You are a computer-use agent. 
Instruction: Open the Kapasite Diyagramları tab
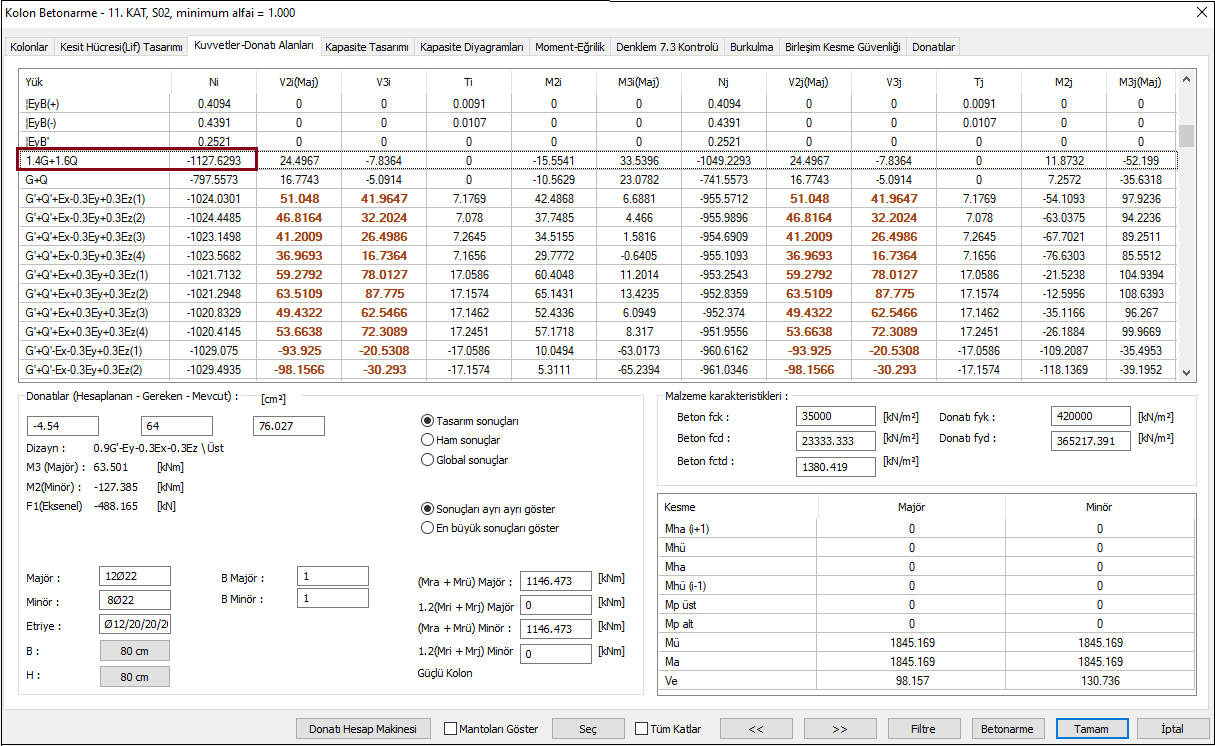[x=471, y=47]
